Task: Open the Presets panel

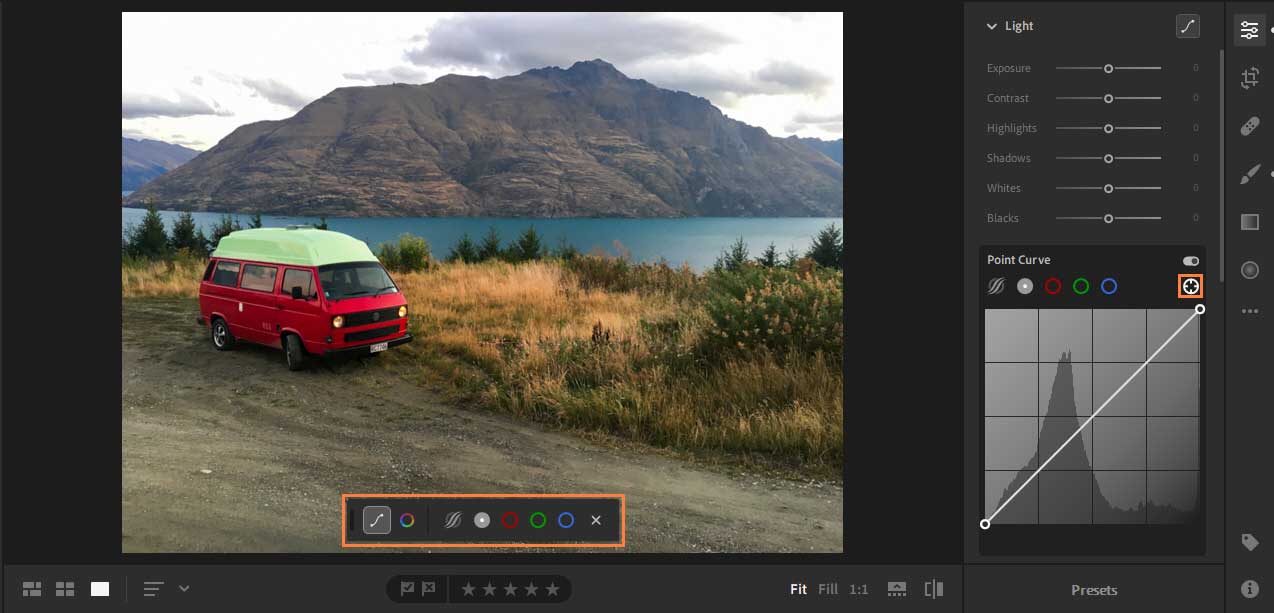Action: click(x=1094, y=590)
